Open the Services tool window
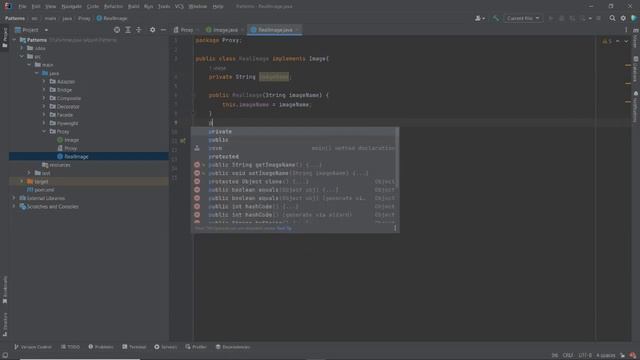This screenshot has height=360, width=640. [165, 347]
